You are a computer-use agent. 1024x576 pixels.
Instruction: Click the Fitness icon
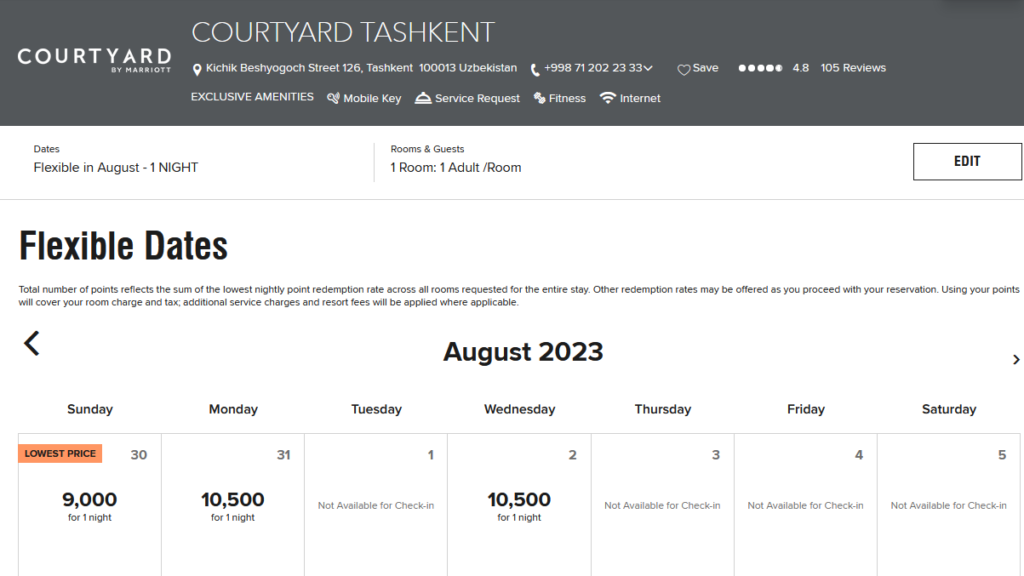[x=539, y=98]
